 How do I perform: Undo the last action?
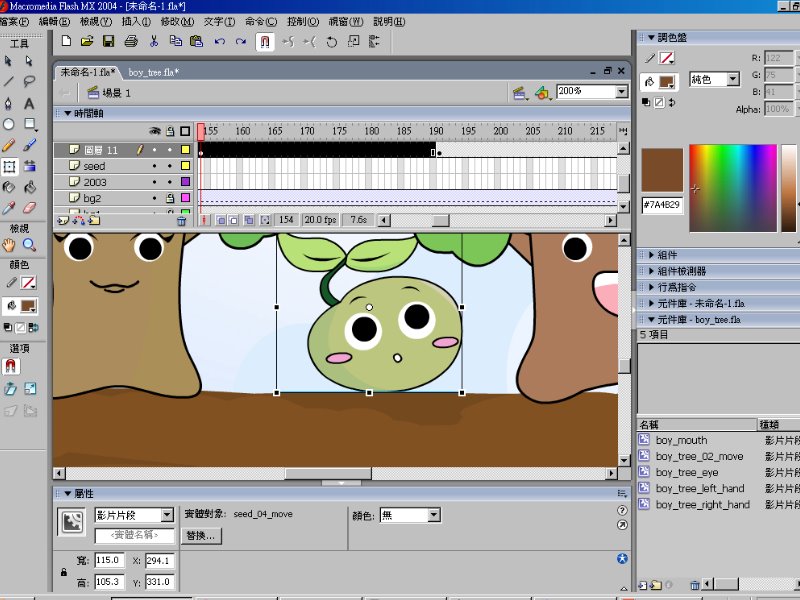tap(219, 41)
